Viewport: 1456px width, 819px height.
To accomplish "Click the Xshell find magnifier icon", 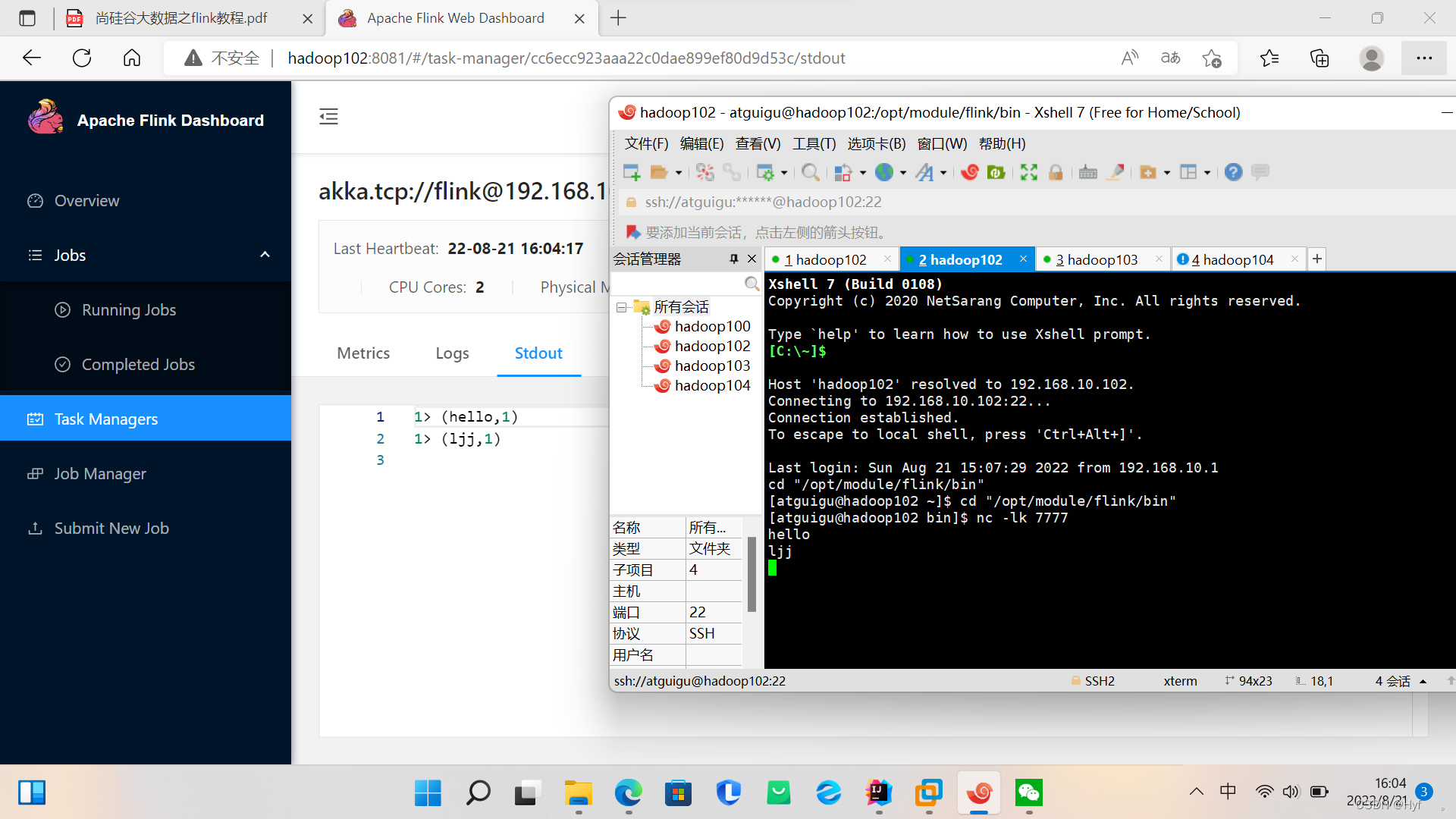I will (810, 172).
